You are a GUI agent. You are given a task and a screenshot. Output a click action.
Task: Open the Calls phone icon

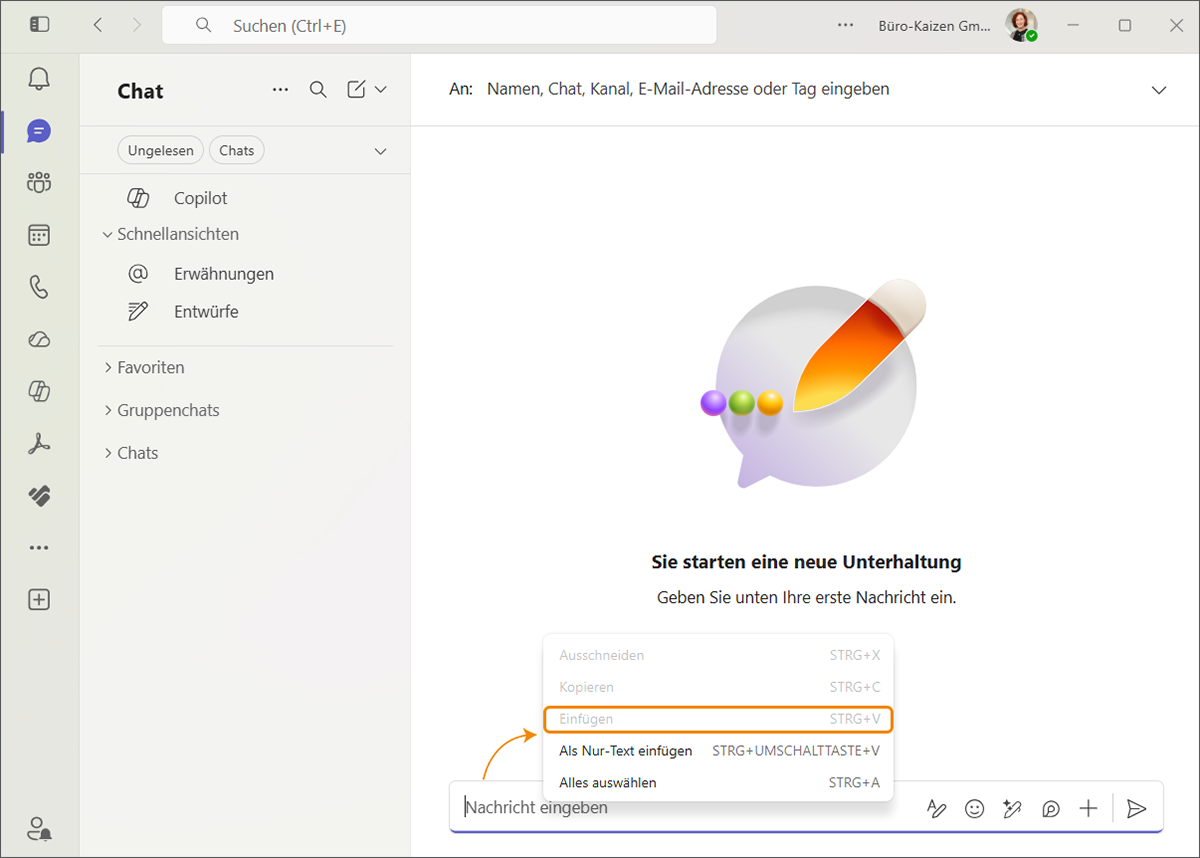[39, 288]
